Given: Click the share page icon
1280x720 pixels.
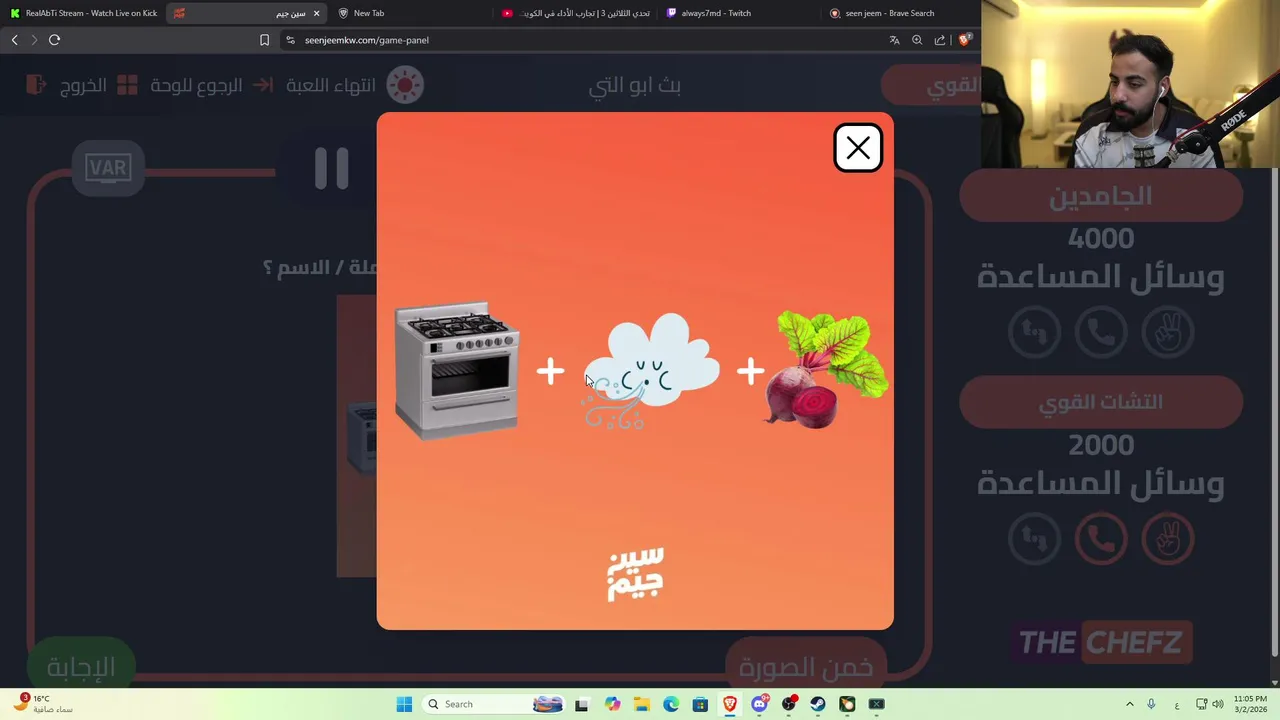Looking at the screenshot, I should tap(940, 40).
